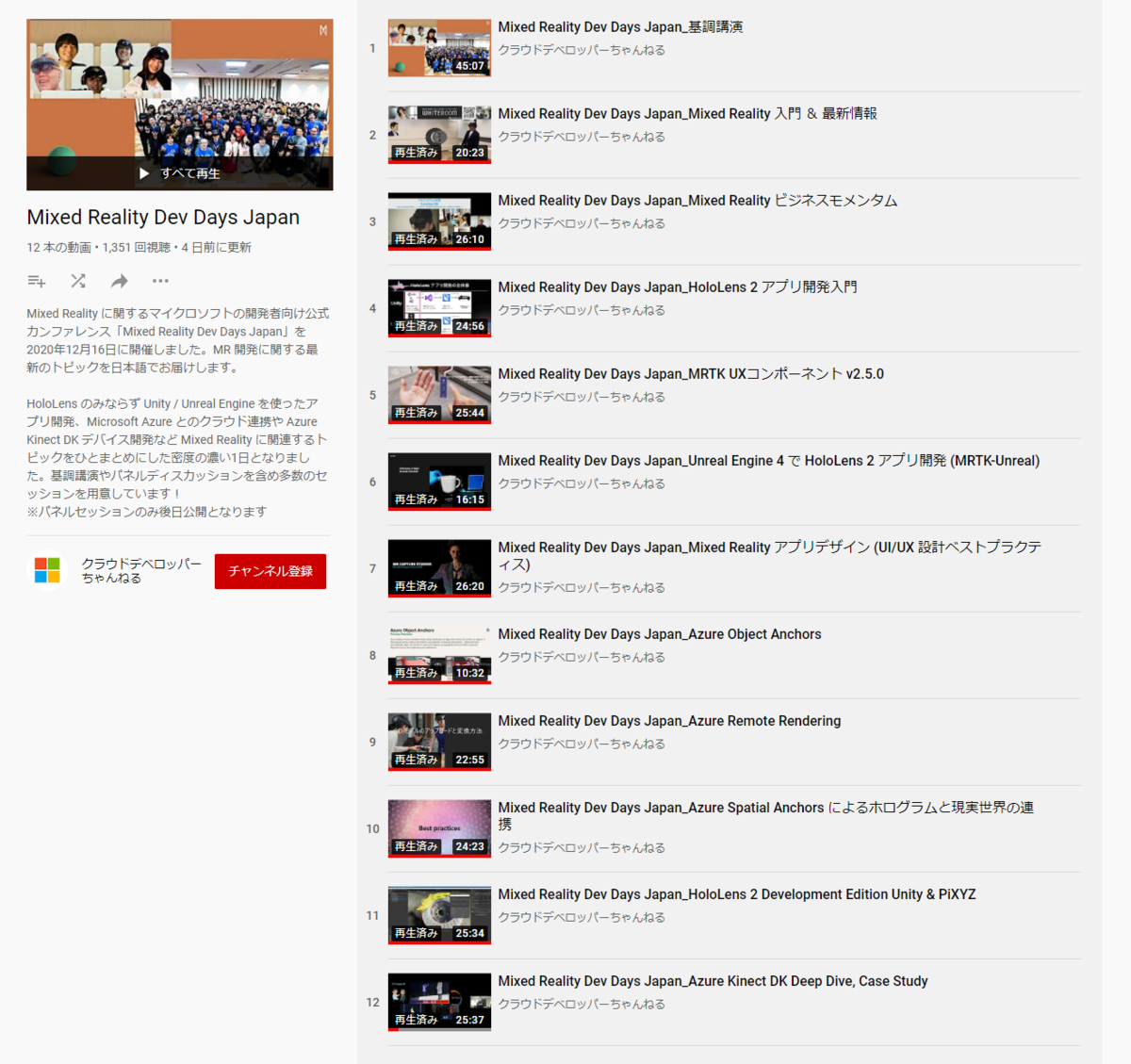Click the play-all triangle on playlist cover

click(144, 173)
